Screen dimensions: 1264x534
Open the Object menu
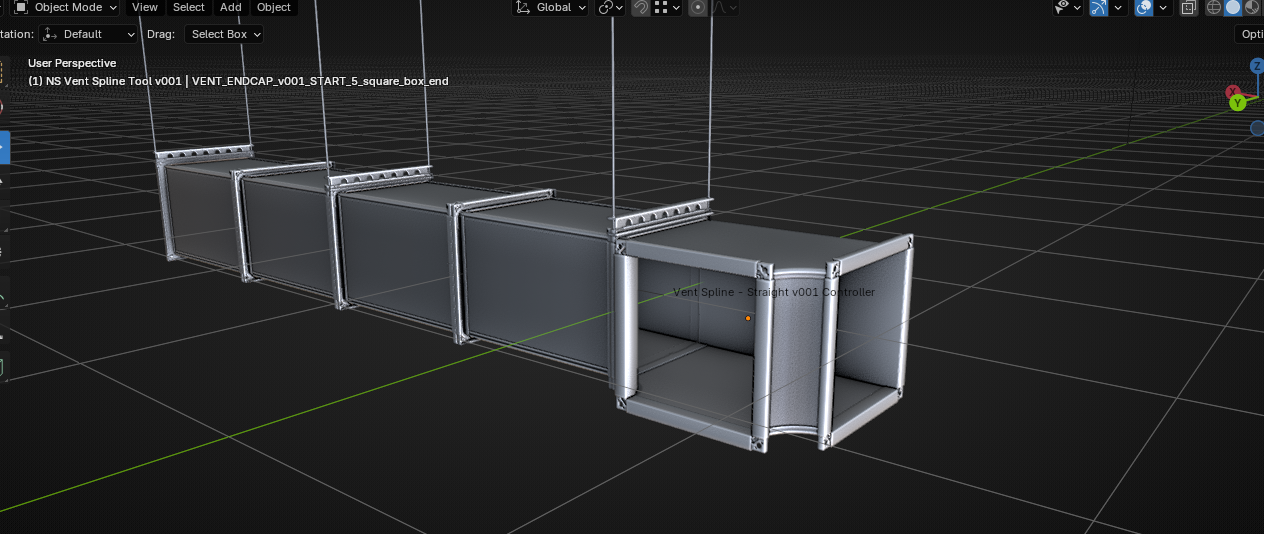point(274,7)
